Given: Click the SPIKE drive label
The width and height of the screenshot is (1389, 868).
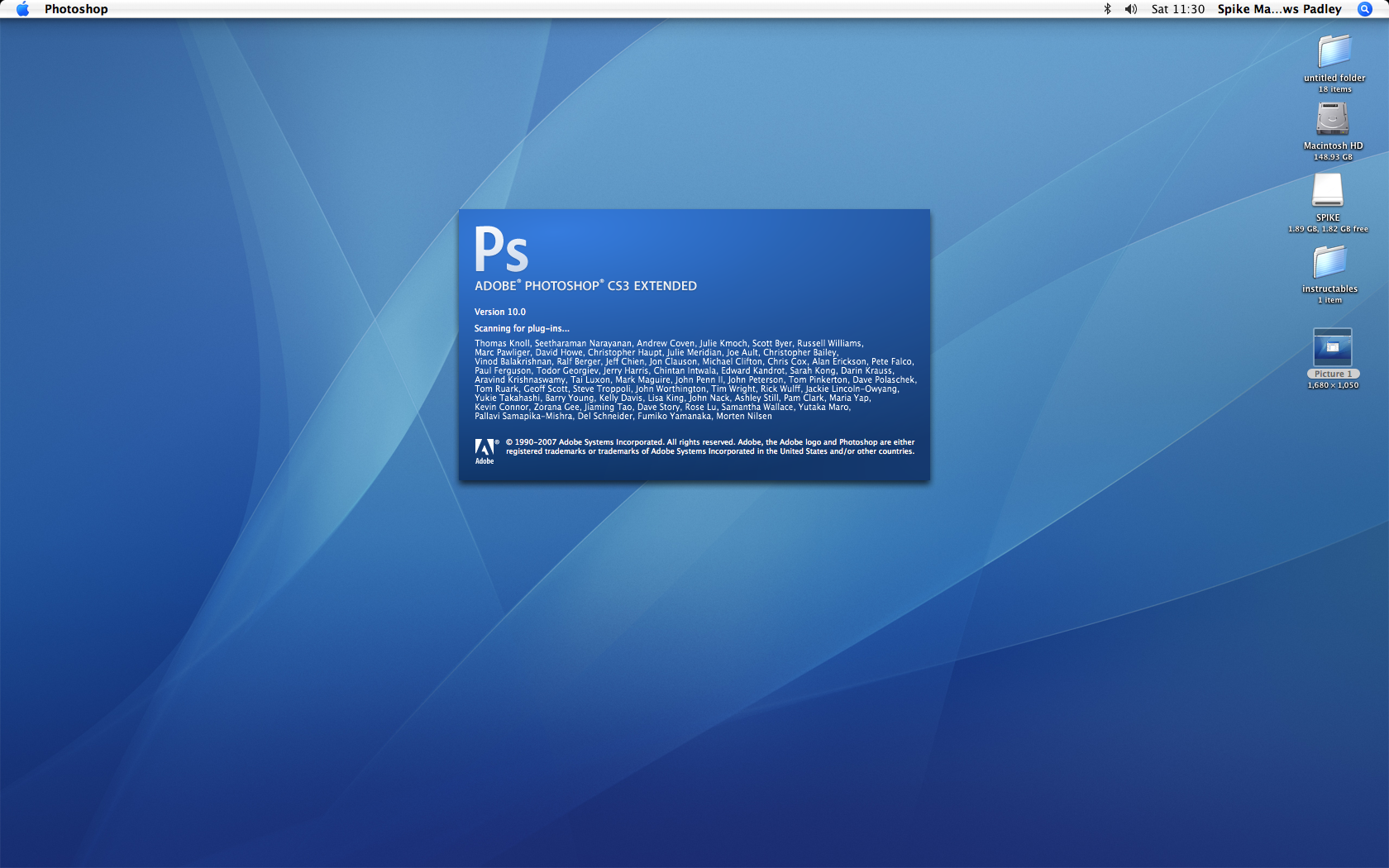Looking at the screenshot, I should click(1328, 218).
